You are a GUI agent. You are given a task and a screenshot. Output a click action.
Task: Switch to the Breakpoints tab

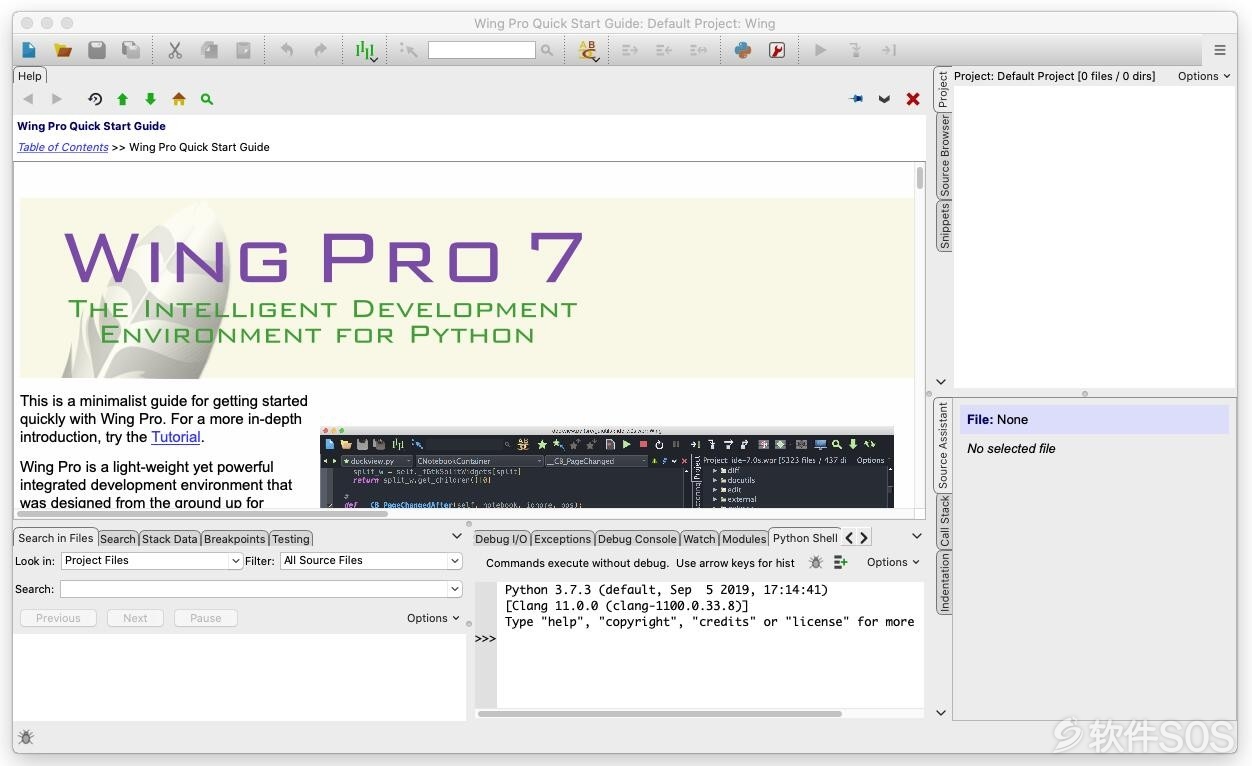pos(235,539)
